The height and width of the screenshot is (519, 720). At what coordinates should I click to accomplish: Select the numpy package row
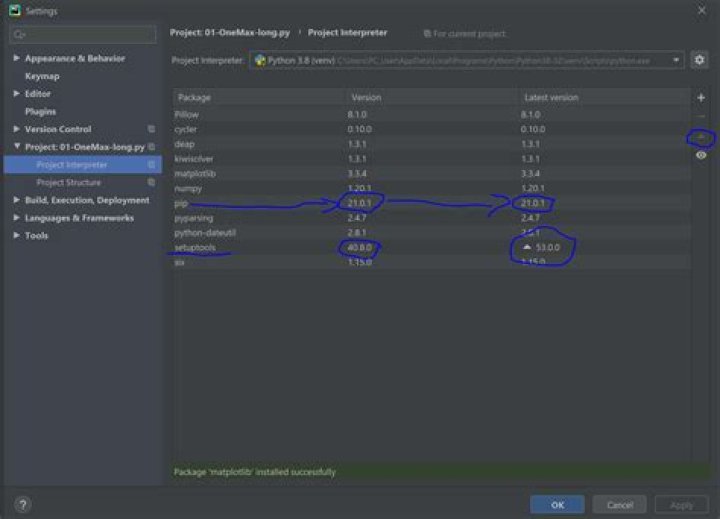432,188
